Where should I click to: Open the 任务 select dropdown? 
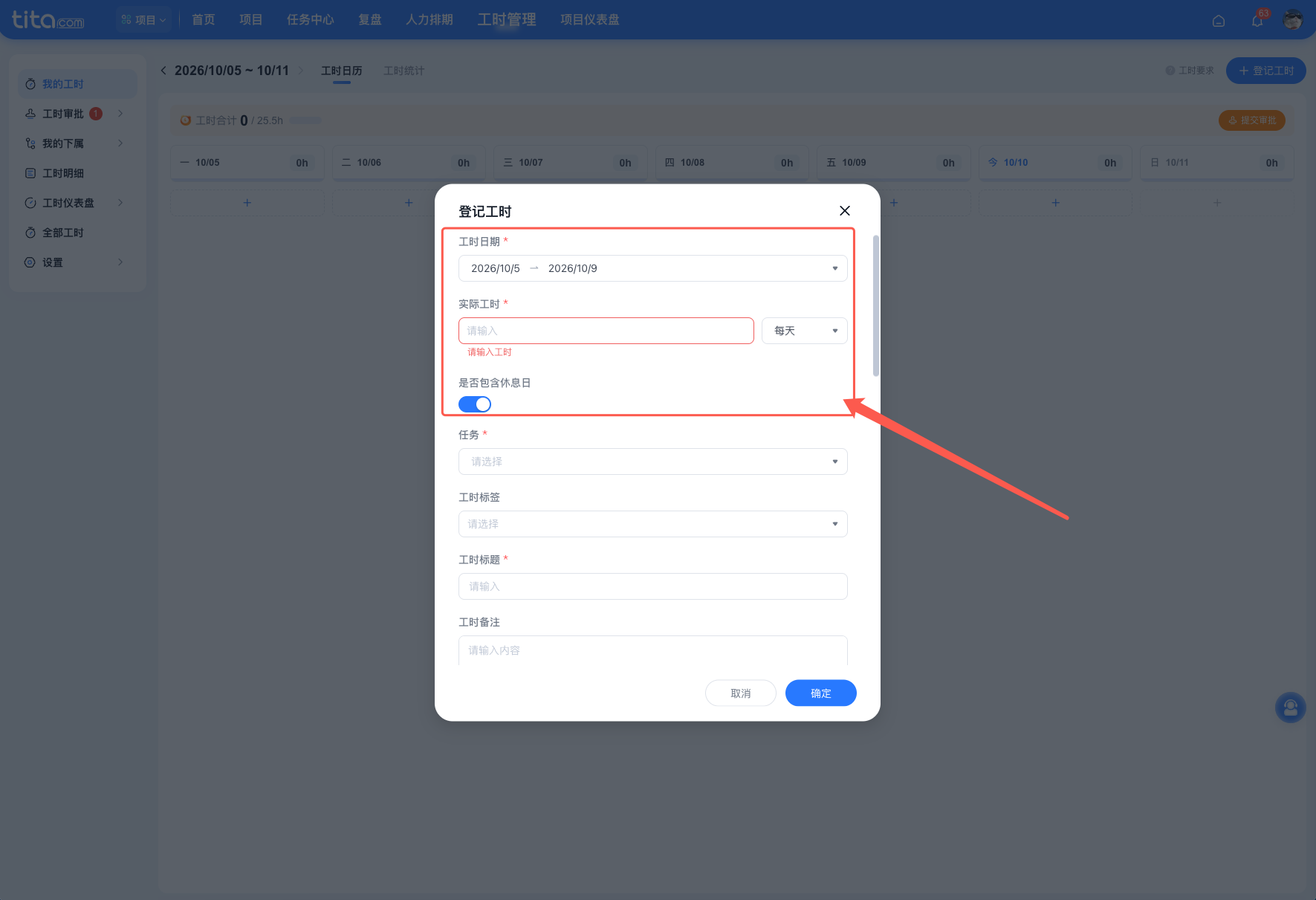click(x=652, y=462)
